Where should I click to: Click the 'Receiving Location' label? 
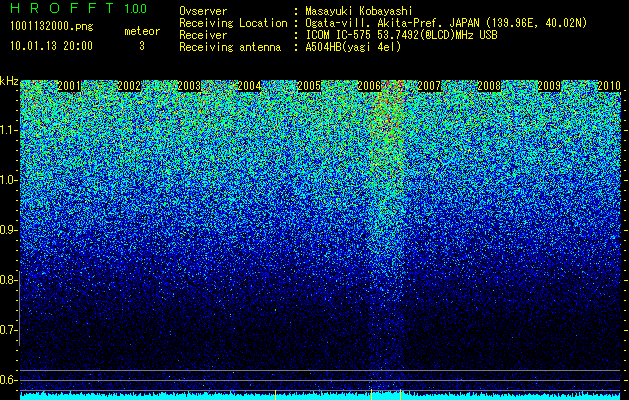click(x=233, y=23)
